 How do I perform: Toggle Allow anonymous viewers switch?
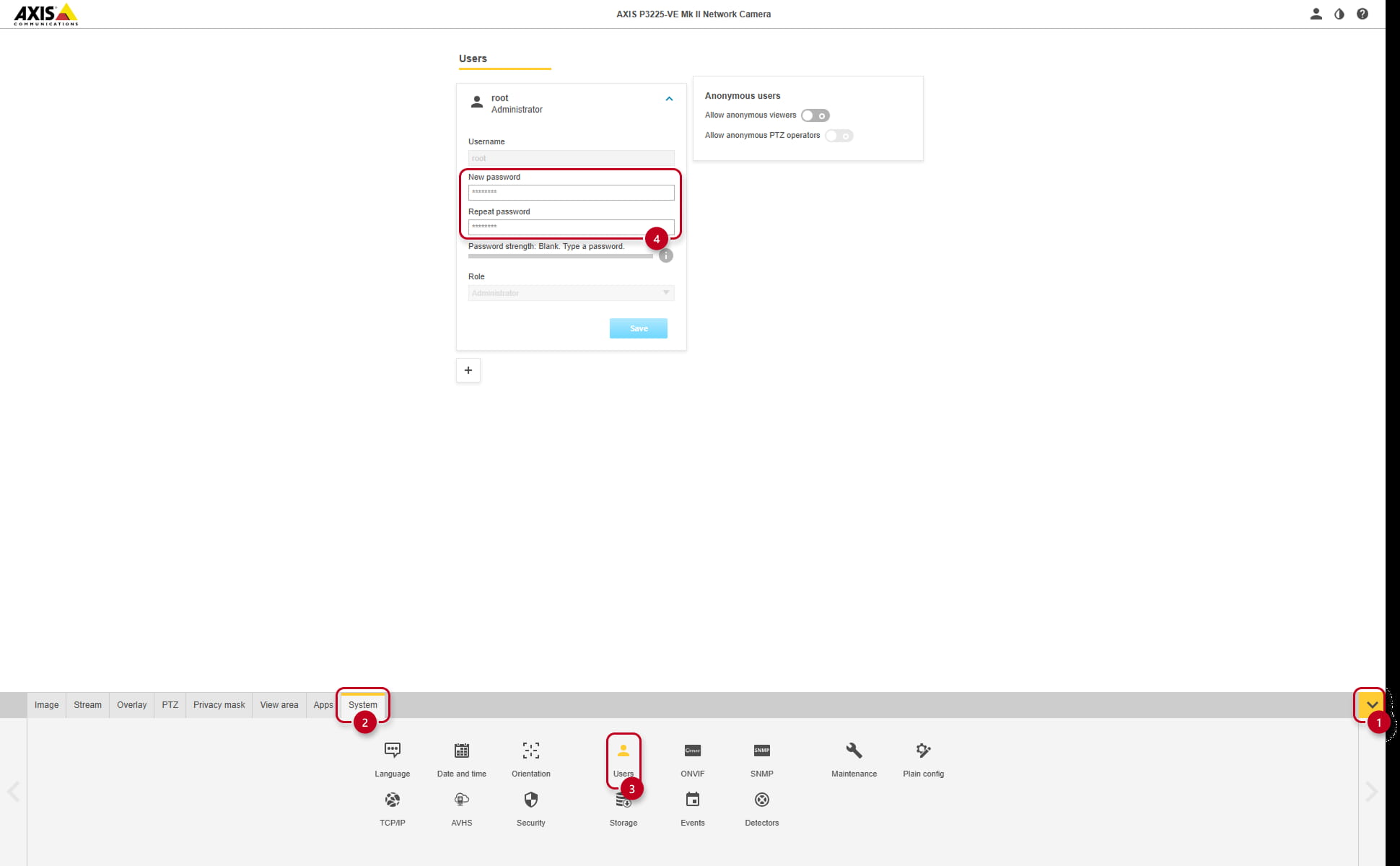[x=815, y=115]
